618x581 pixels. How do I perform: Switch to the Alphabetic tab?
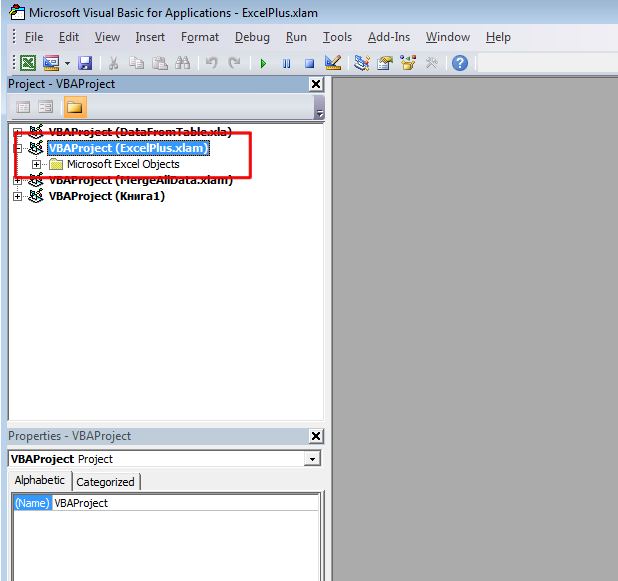[x=39, y=480]
